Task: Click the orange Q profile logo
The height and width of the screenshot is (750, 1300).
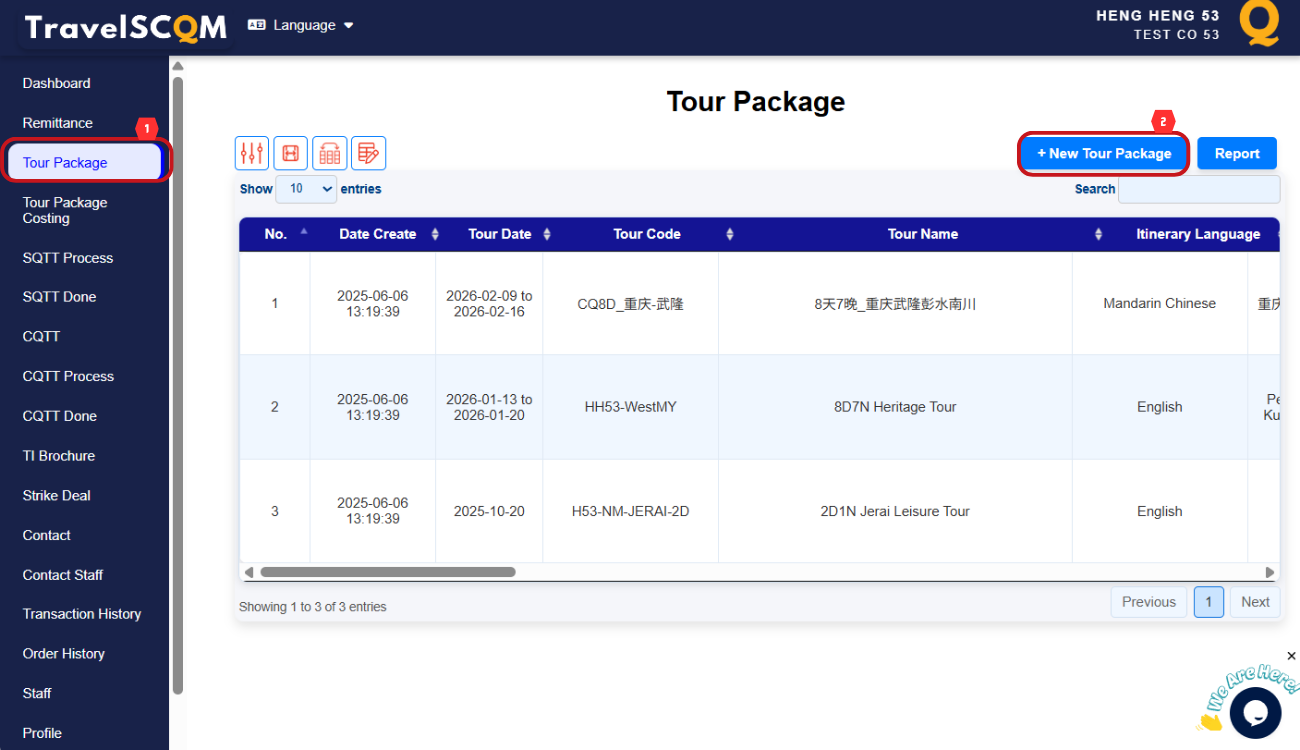Action: point(1259,24)
